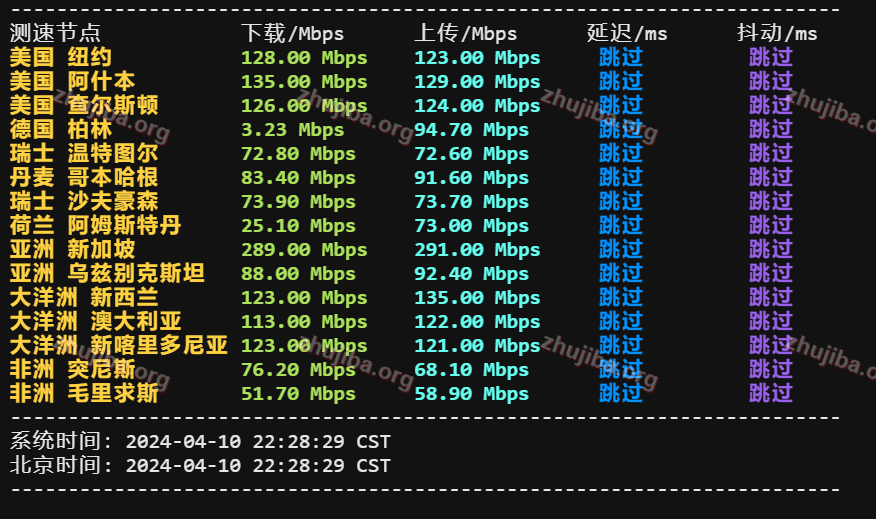Click 135.00 Mbps download for 阿什本
The height and width of the screenshot is (519, 876).
point(304,82)
